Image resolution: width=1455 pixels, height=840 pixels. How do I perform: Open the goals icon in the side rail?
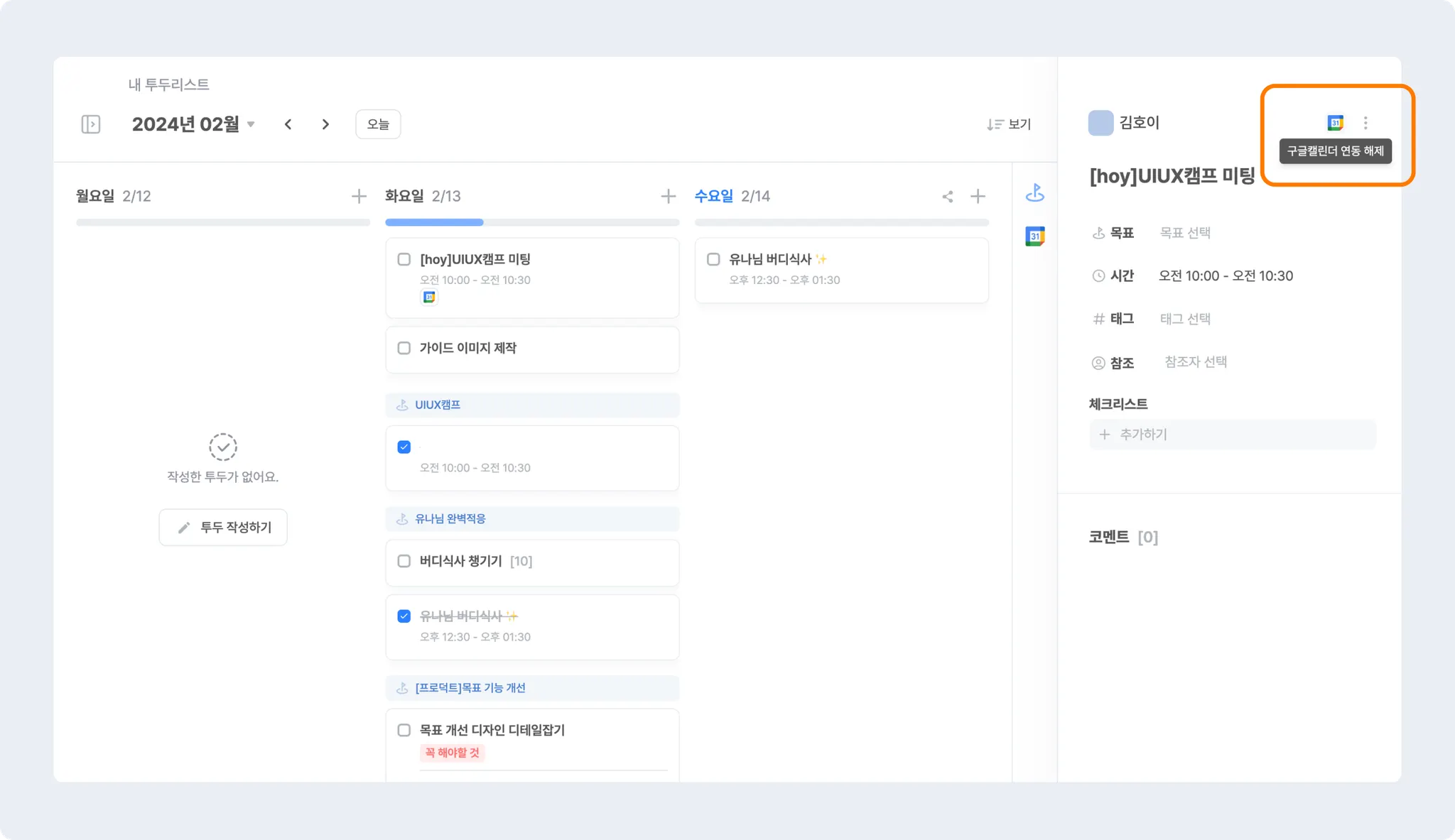pyautogui.click(x=1035, y=192)
